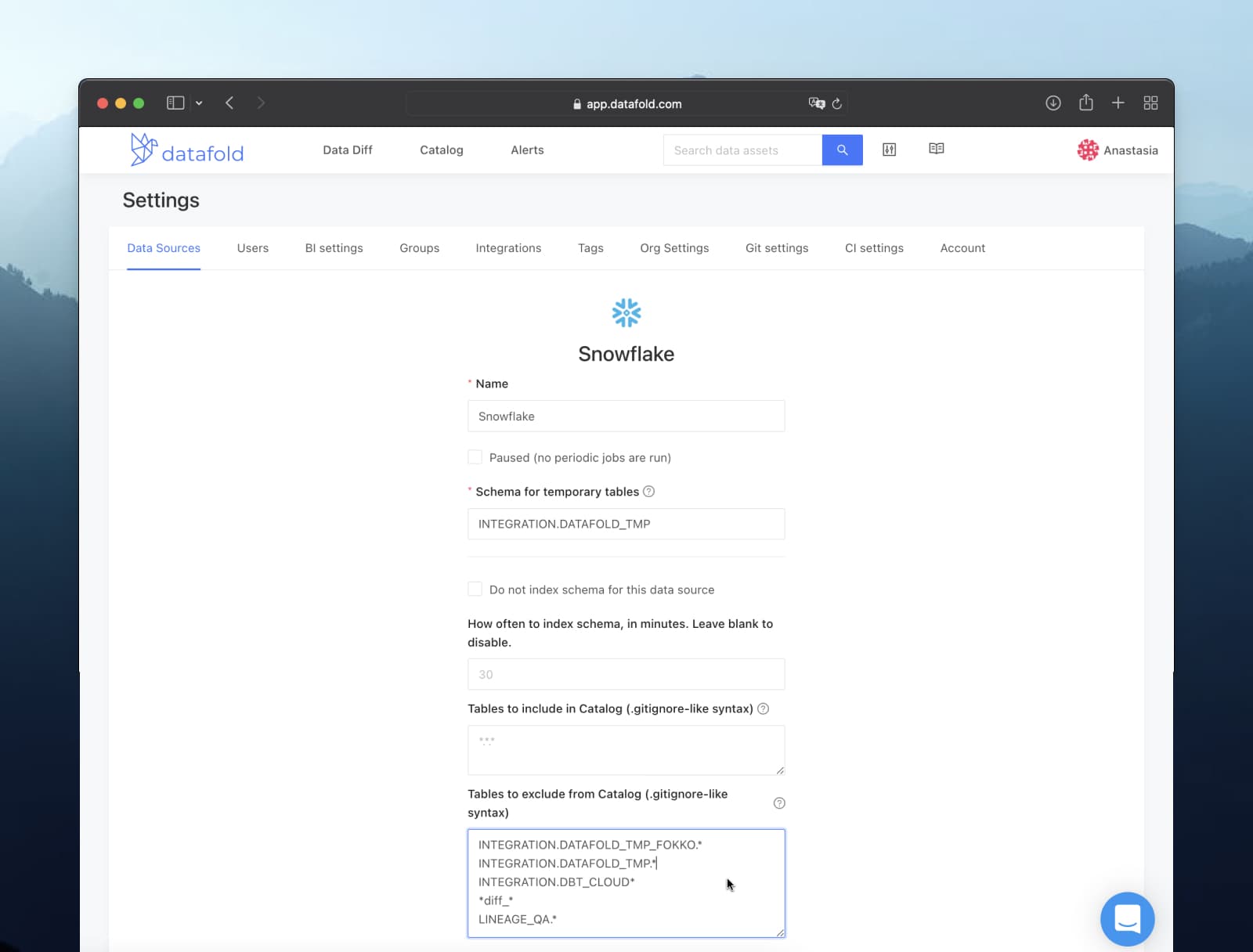Click help icon beside Tables to exclude from Catalog
The height and width of the screenshot is (952, 1253).
tap(779, 803)
